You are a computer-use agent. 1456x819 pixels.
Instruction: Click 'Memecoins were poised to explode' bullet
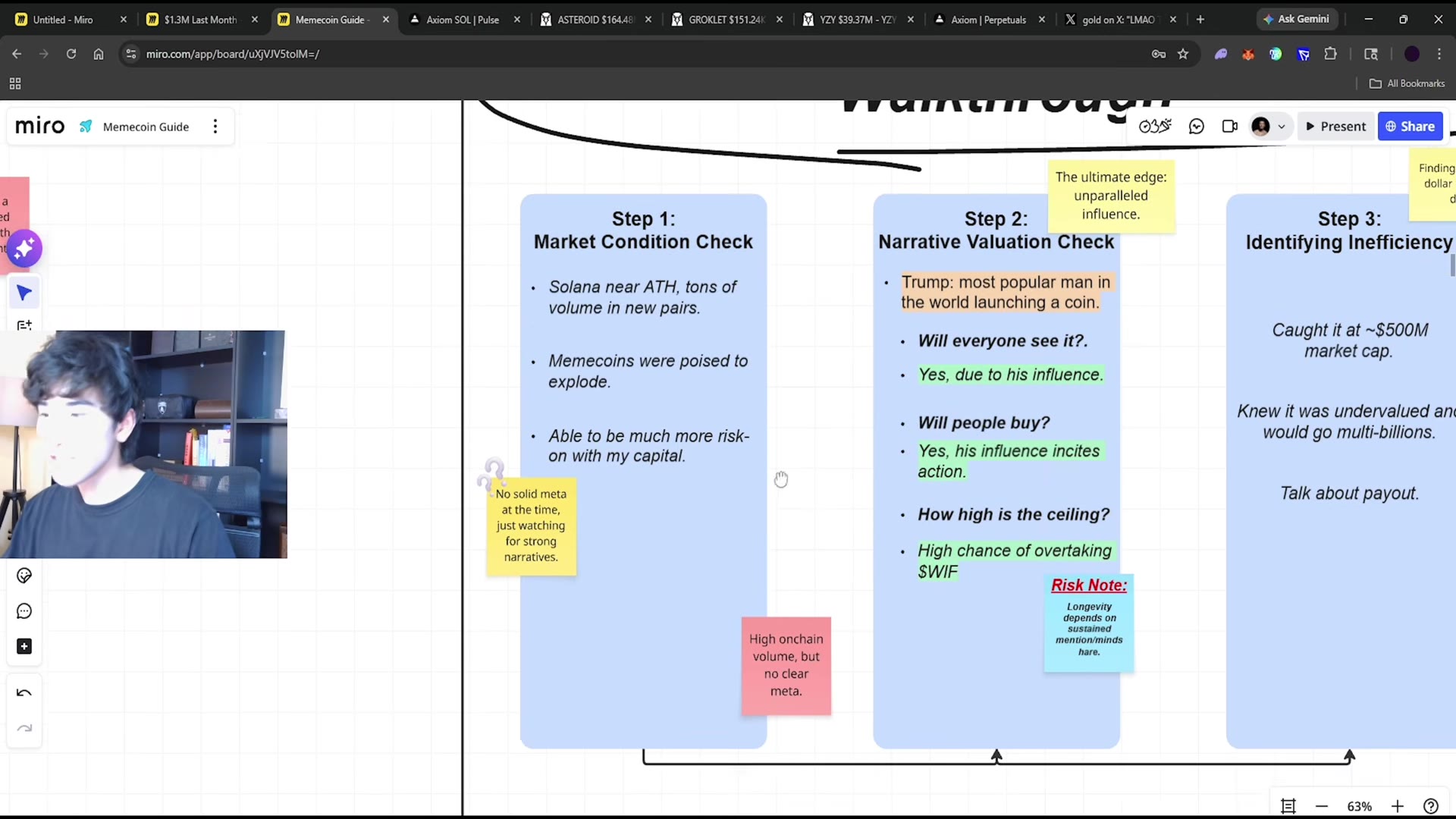(x=648, y=372)
